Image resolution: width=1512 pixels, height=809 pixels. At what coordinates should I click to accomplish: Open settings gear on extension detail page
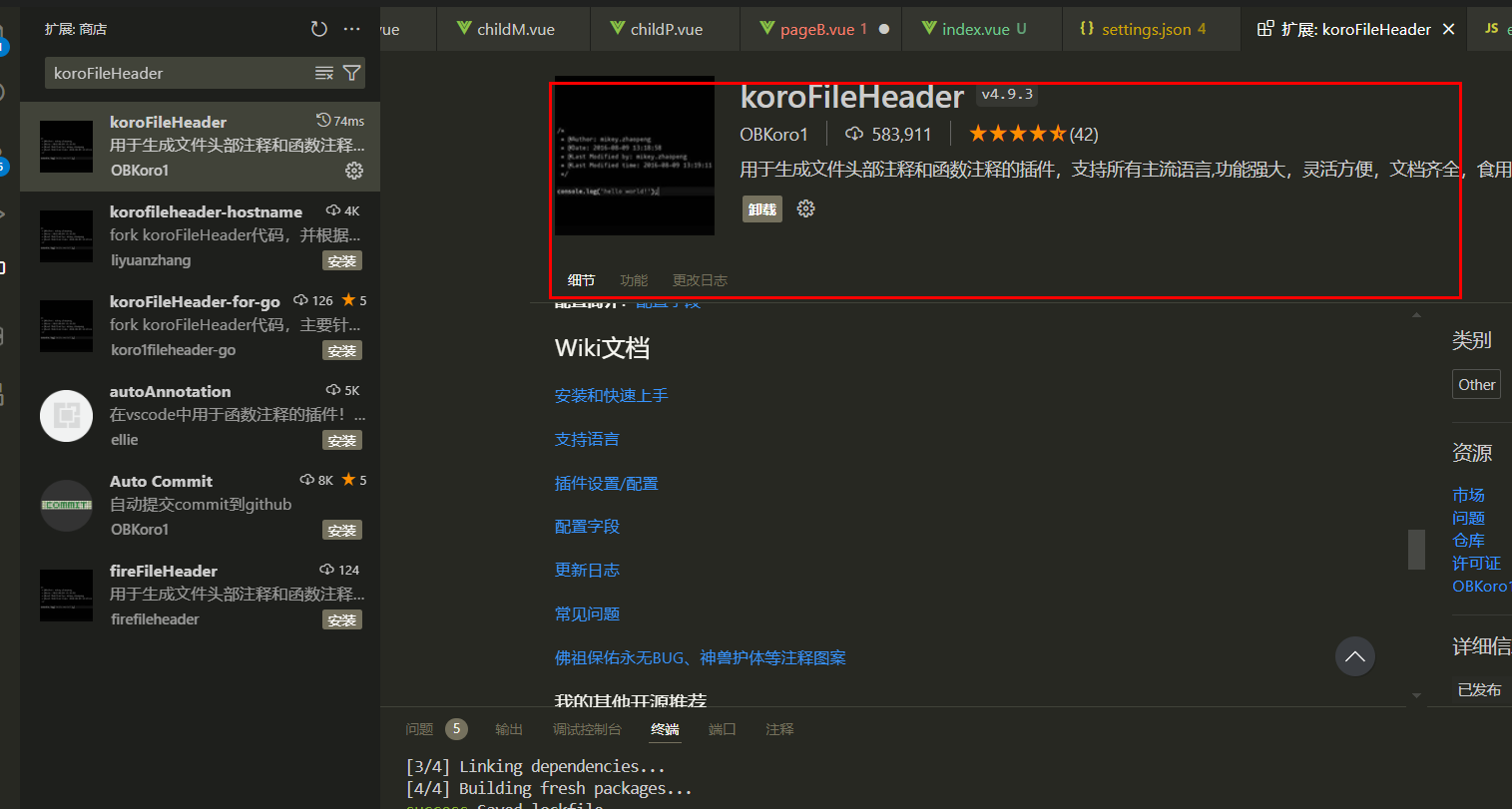point(806,208)
